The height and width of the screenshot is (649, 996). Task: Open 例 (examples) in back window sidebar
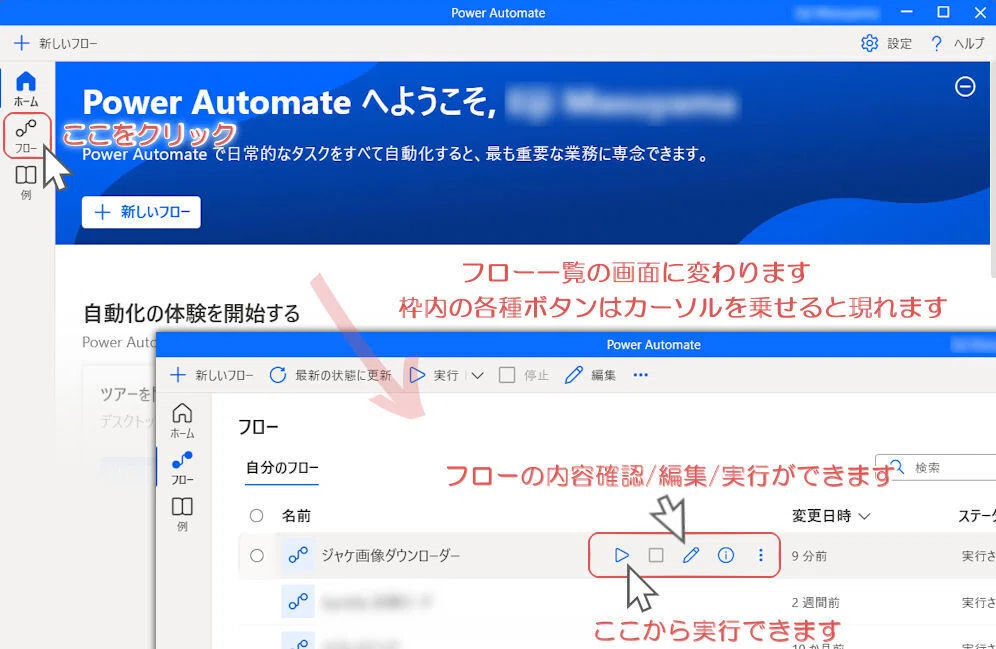(26, 183)
